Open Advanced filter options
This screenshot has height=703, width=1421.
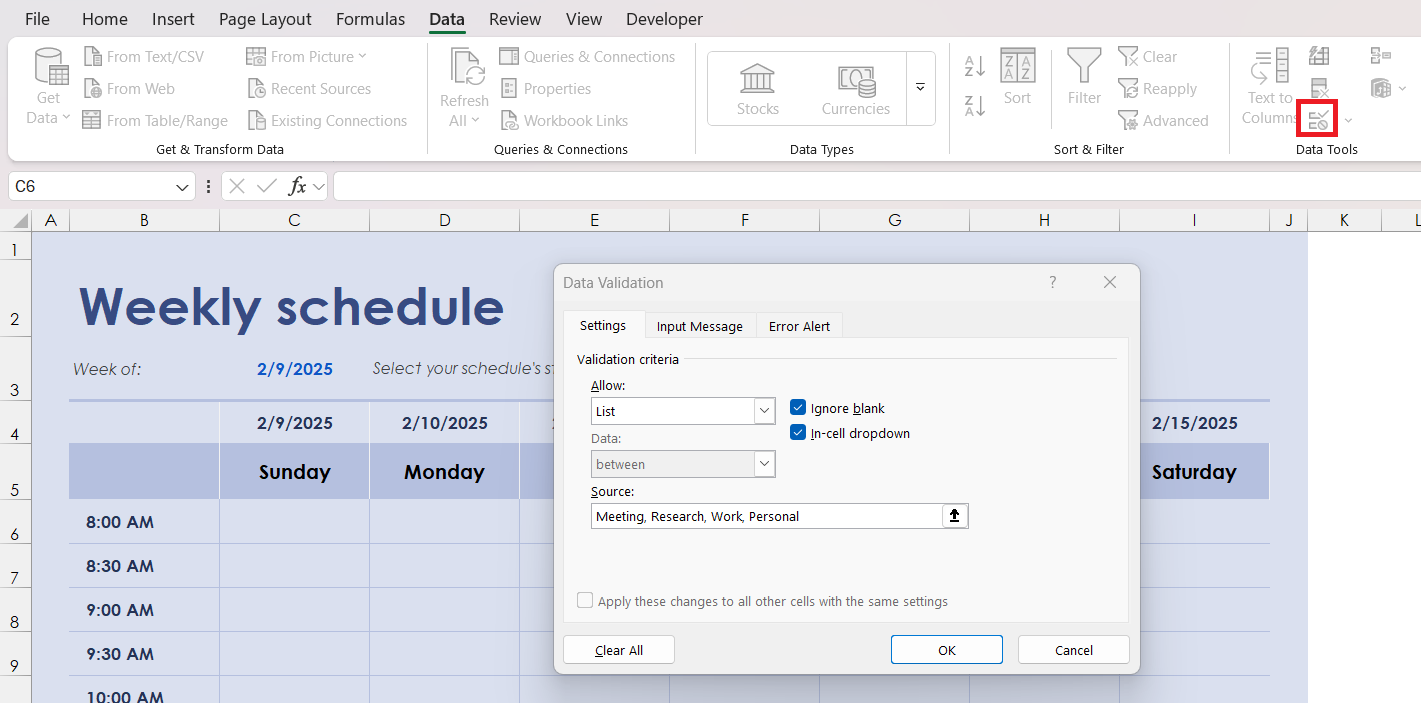point(1164,121)
